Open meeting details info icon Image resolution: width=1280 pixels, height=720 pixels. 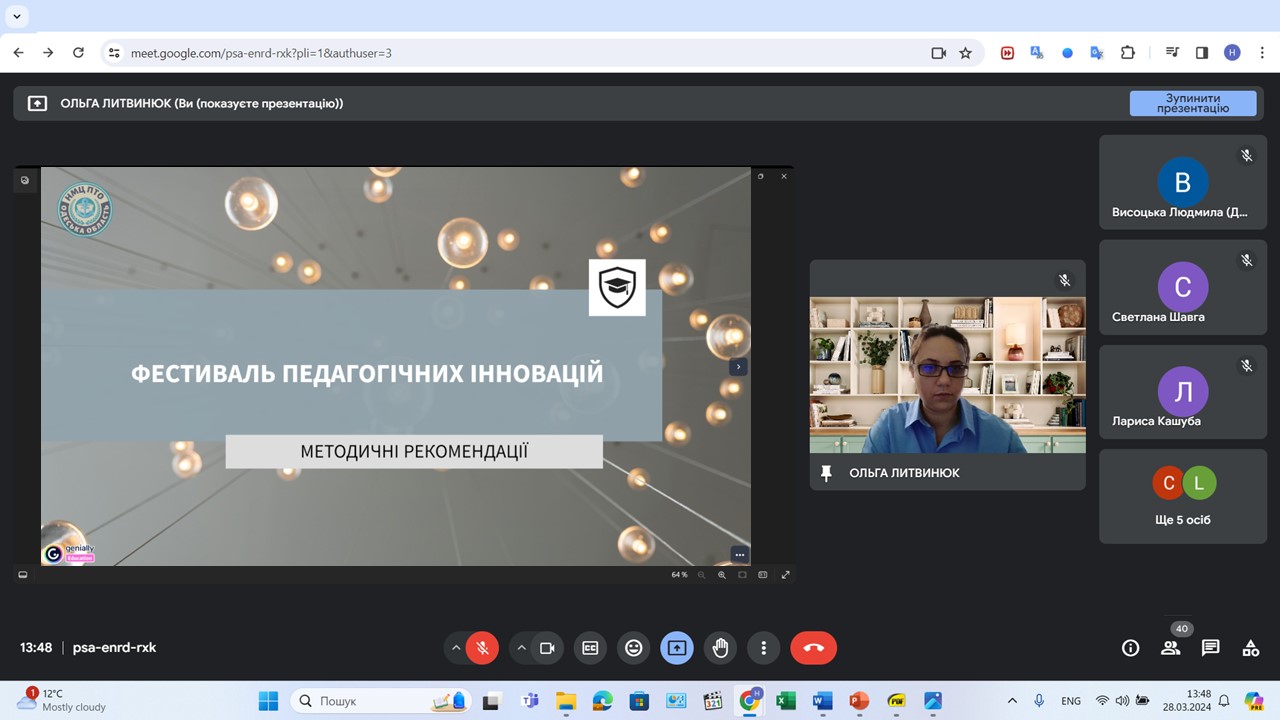[1130, 648]
